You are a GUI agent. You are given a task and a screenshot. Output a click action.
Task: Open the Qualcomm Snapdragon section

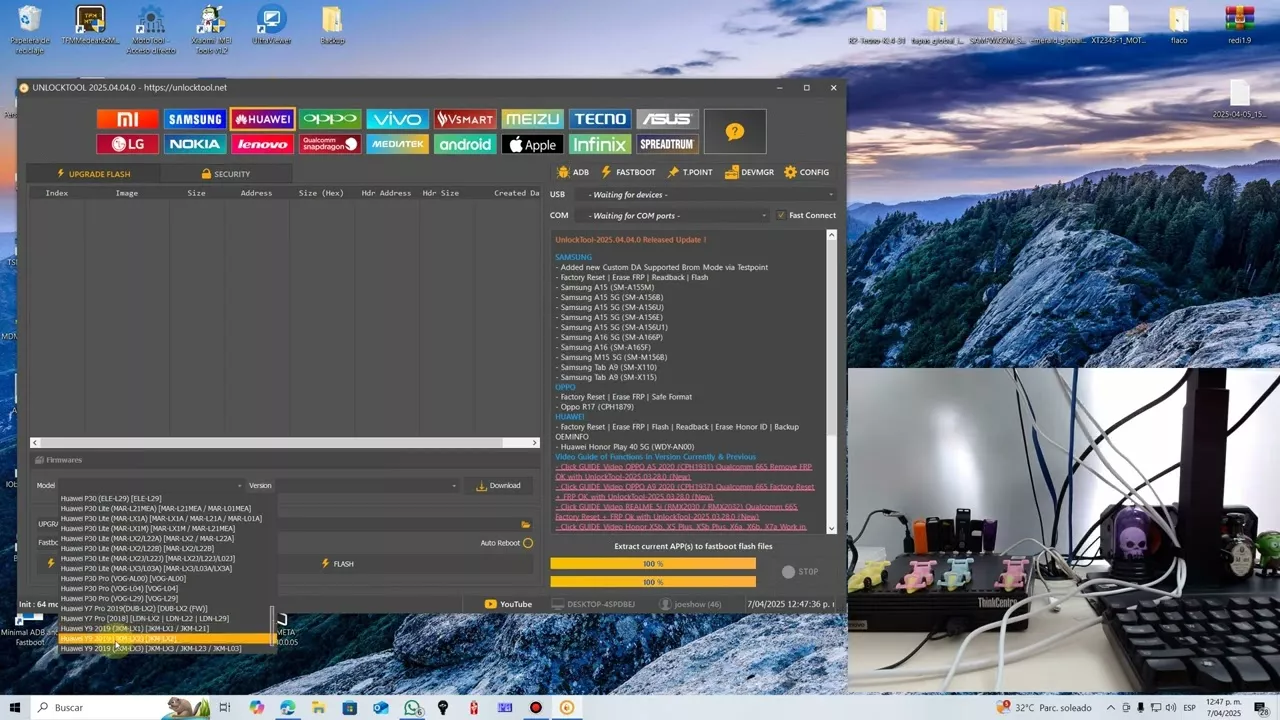coord(330,144)
